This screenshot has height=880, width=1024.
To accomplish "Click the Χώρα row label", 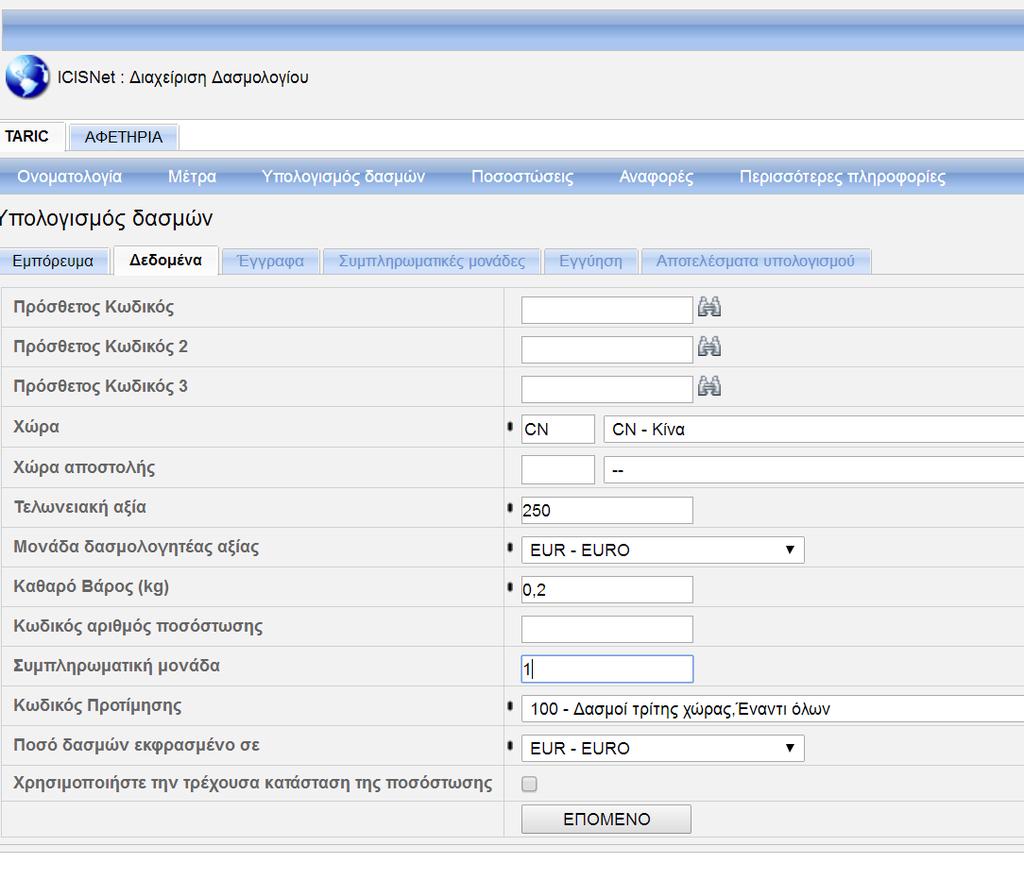I will [x=37, y=427].
